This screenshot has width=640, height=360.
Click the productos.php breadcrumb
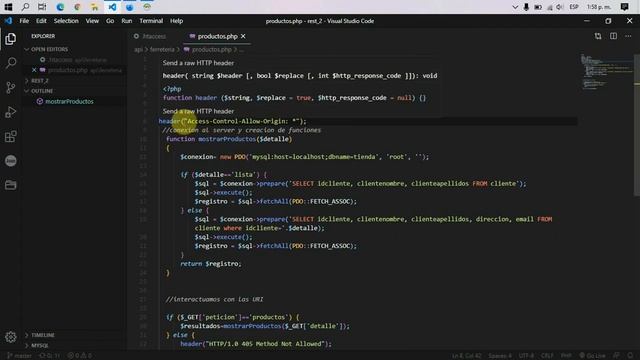coord(211,49)
